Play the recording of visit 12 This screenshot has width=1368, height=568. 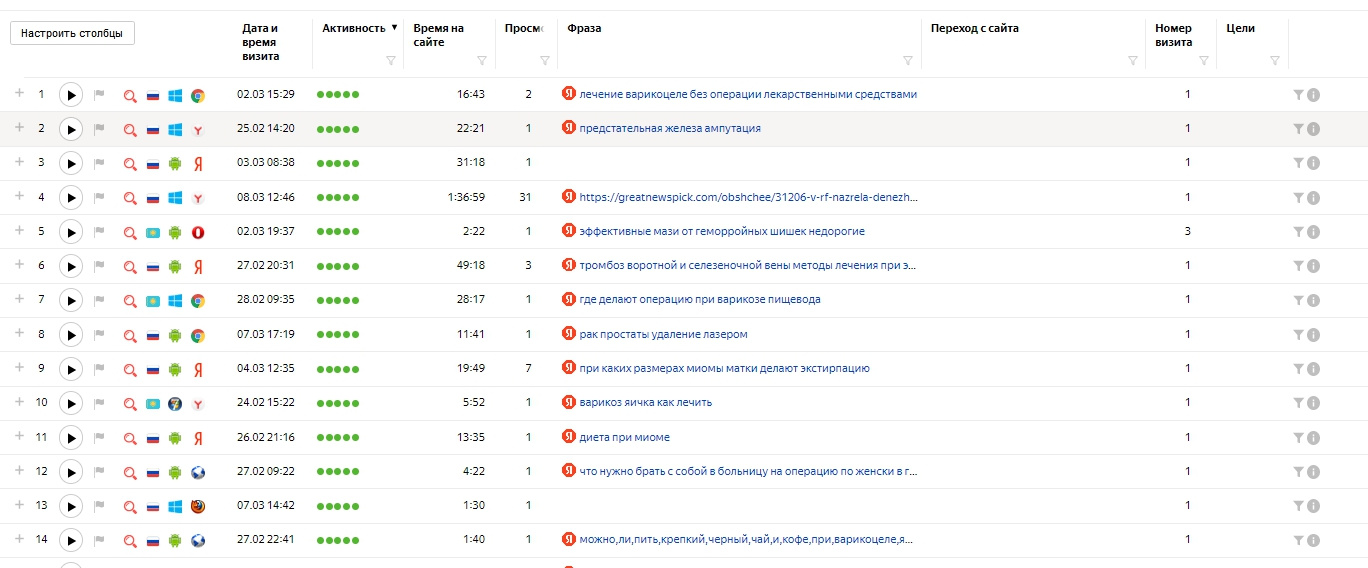coord(70,472)
